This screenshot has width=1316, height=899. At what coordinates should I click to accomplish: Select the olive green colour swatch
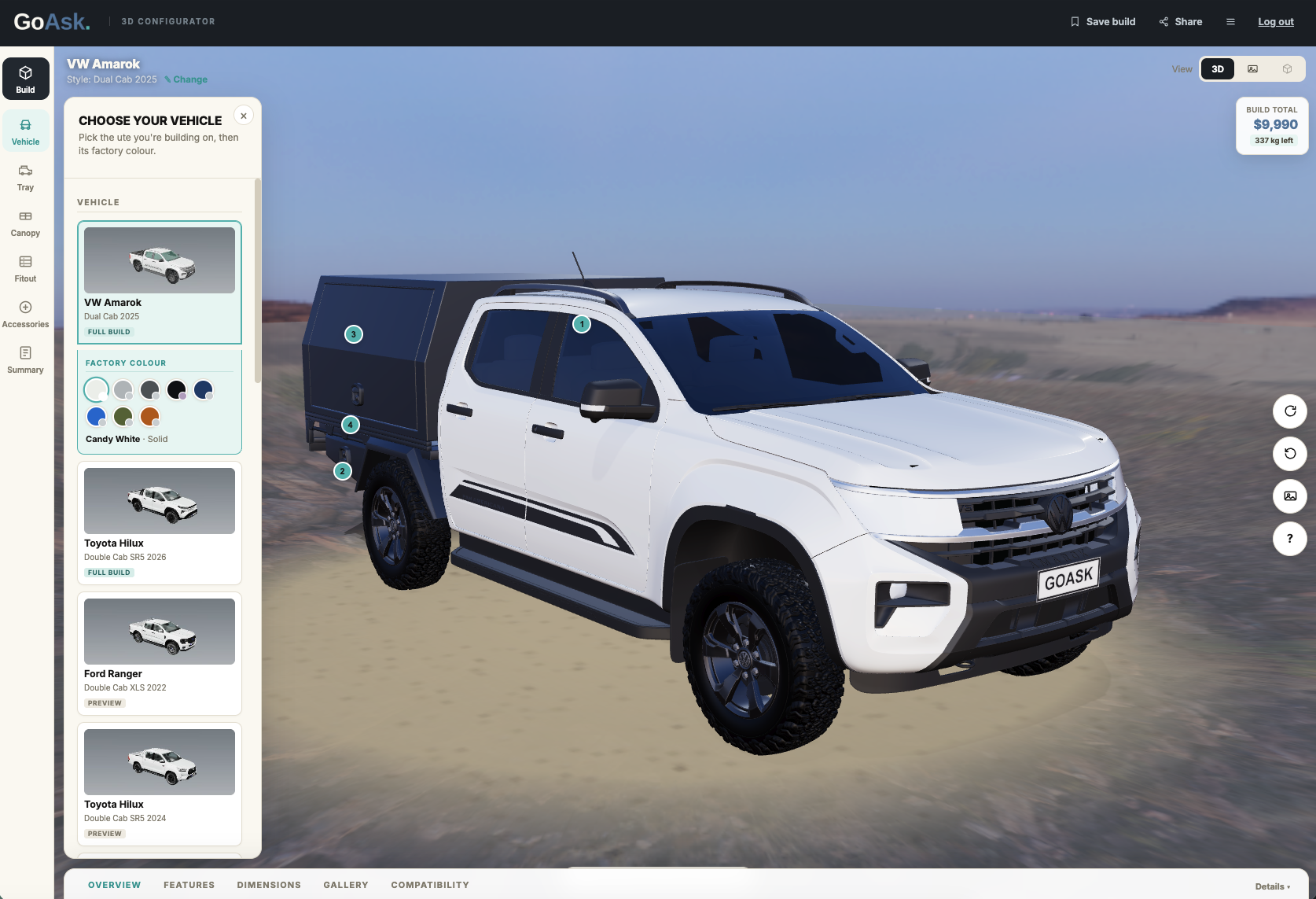pos(123,416)
